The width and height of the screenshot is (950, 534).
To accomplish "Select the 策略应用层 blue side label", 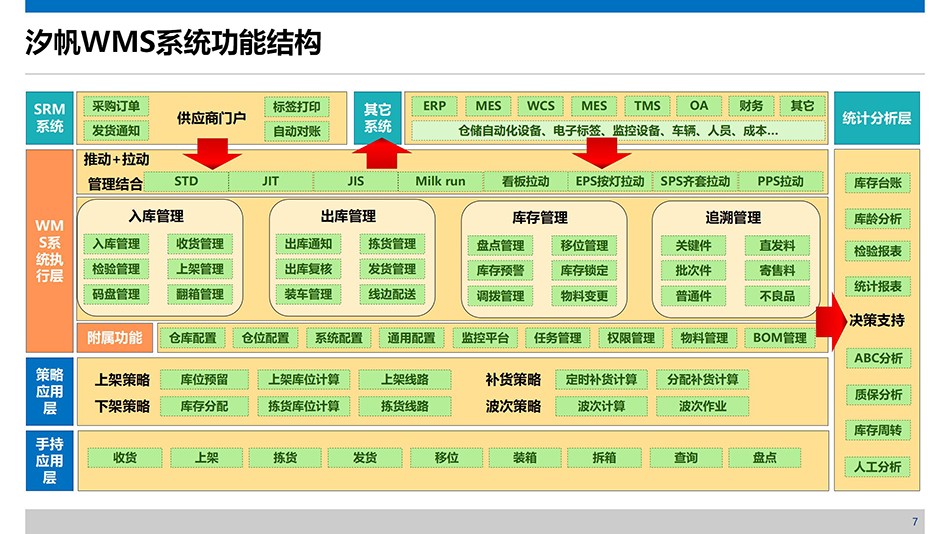I will pyautogui.click(x=49, y=392).
